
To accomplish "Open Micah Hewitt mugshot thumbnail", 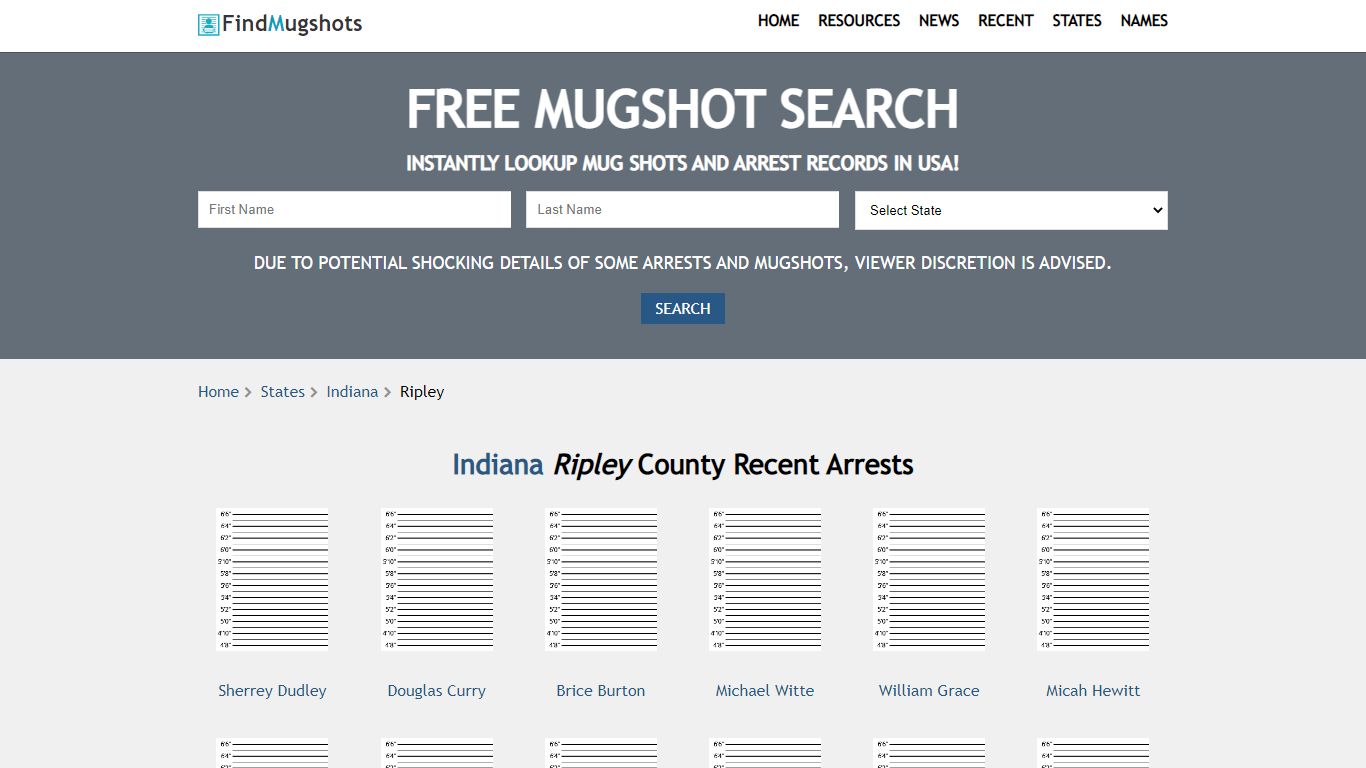I will click(1093, 580).
